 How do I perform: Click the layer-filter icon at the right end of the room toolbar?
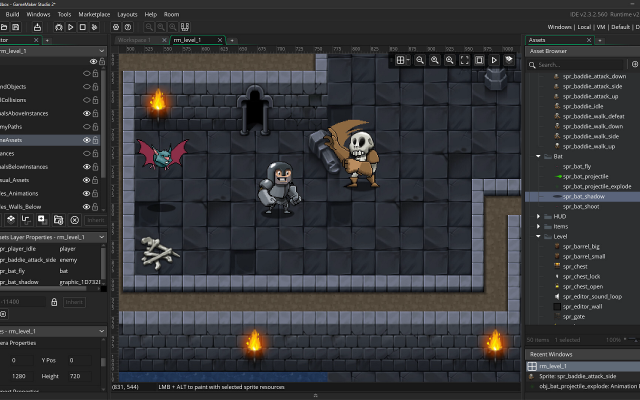click(x=509, y=60)
